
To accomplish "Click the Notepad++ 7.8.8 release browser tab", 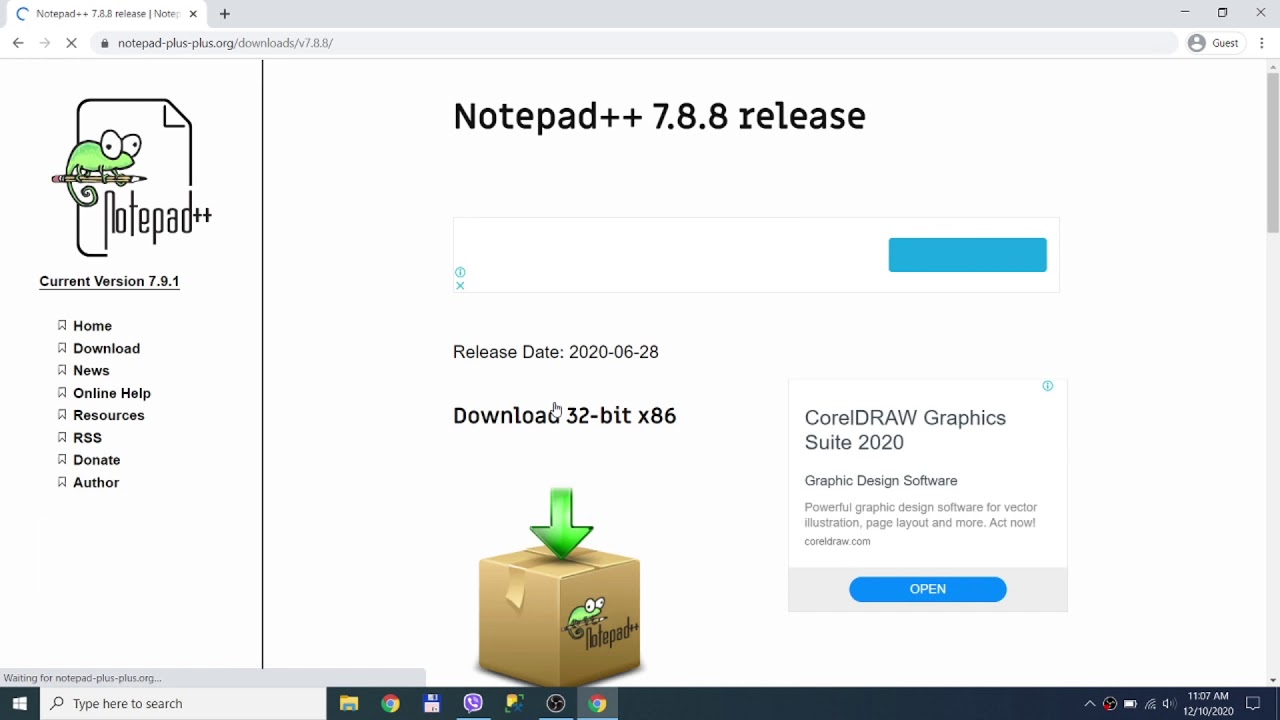I will (x=106, y=14).
